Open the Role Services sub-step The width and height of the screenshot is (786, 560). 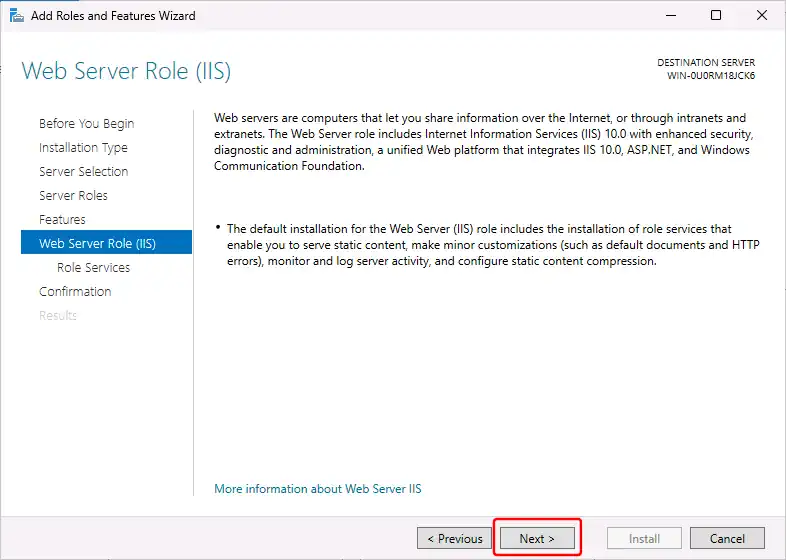(93, 268)
